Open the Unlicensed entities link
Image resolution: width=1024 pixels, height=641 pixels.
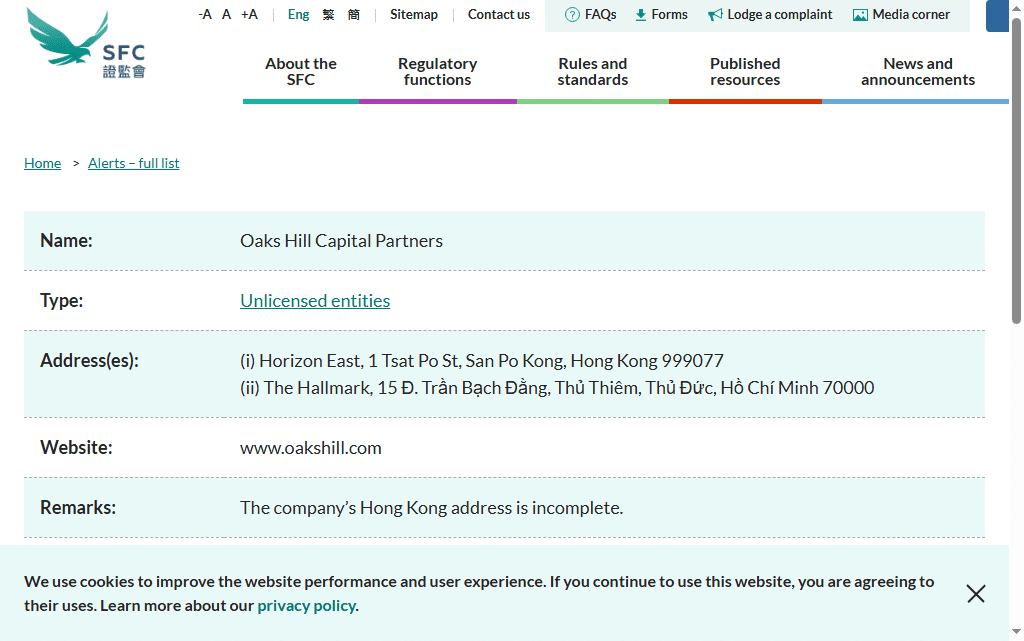(315, 300)
